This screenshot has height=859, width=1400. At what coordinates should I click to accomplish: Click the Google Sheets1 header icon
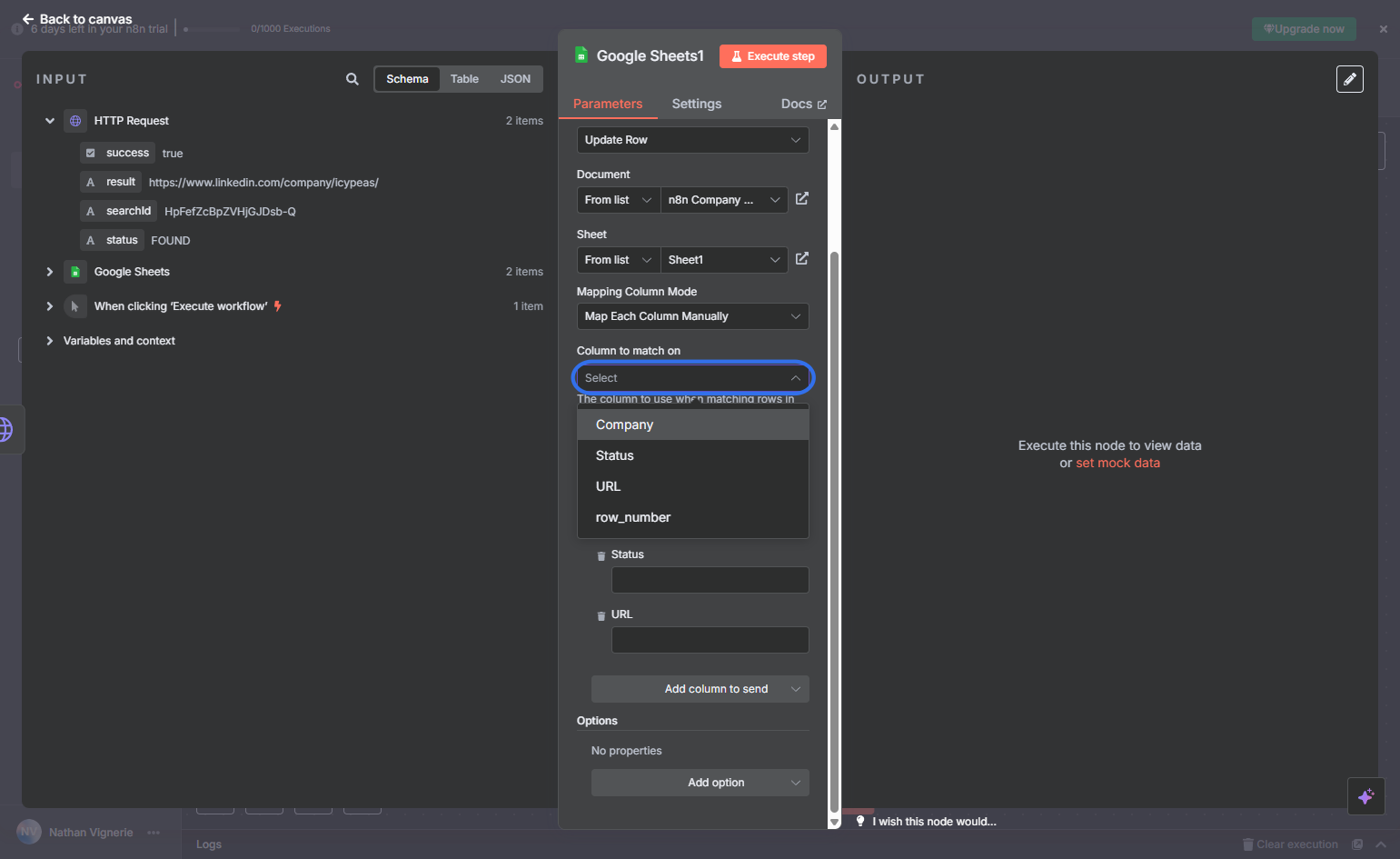pyautogui.click(x=581, y=55)
